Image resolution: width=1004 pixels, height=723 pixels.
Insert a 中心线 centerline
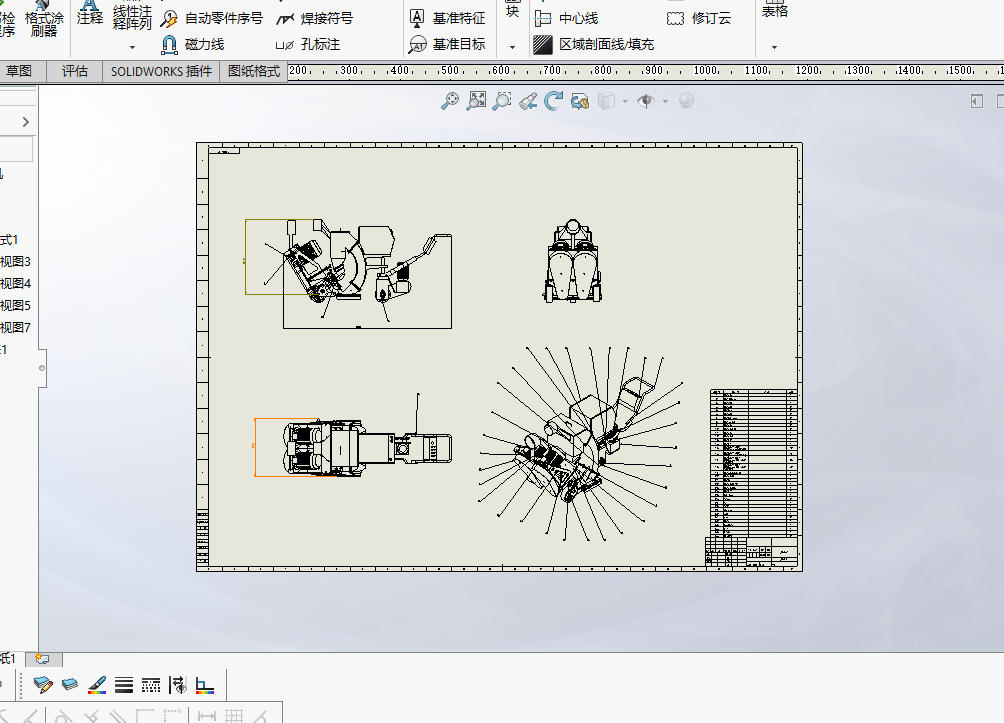pos(566,19)
